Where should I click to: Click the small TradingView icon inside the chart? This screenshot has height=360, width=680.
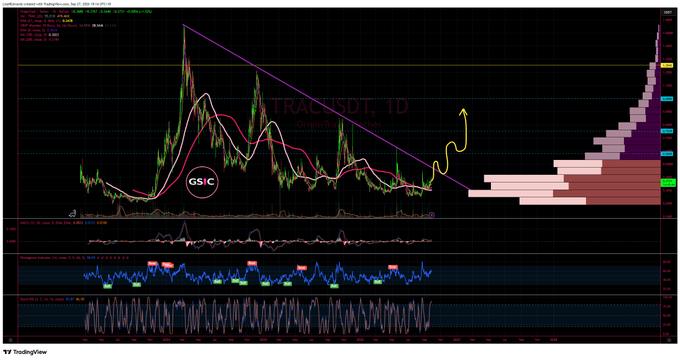(x=73, y=213)
